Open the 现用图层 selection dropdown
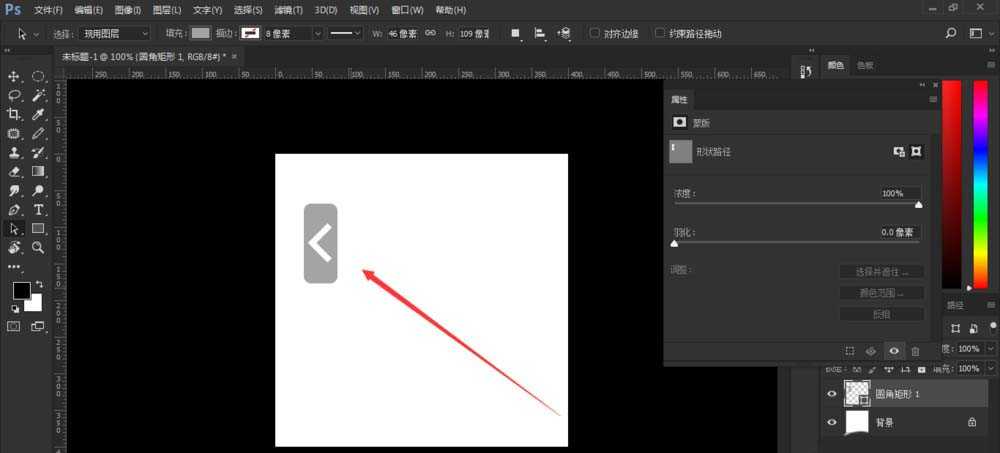This screenshot has width=1000, height=453. coord(115,33)
